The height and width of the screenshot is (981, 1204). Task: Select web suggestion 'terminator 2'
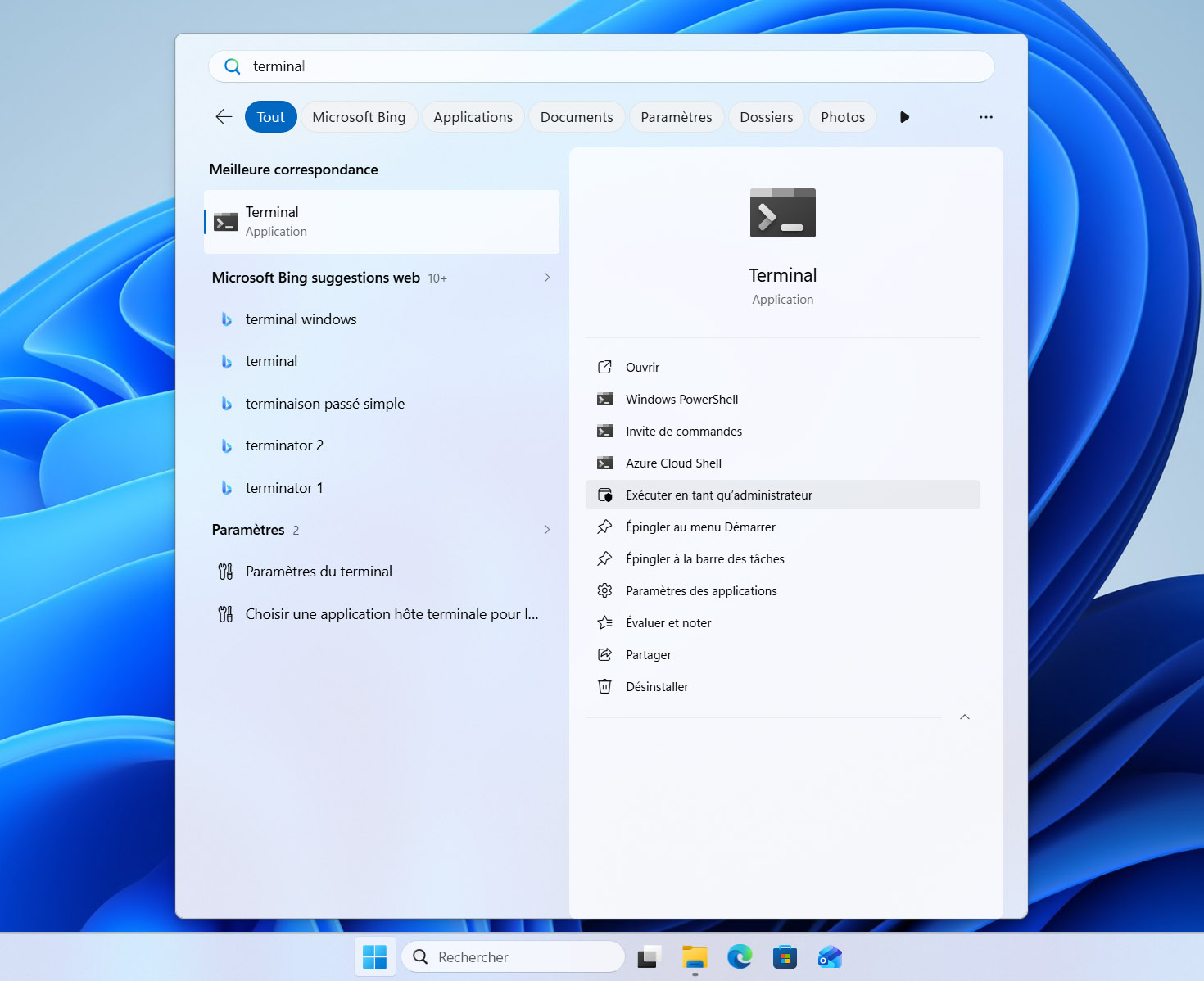382,445
